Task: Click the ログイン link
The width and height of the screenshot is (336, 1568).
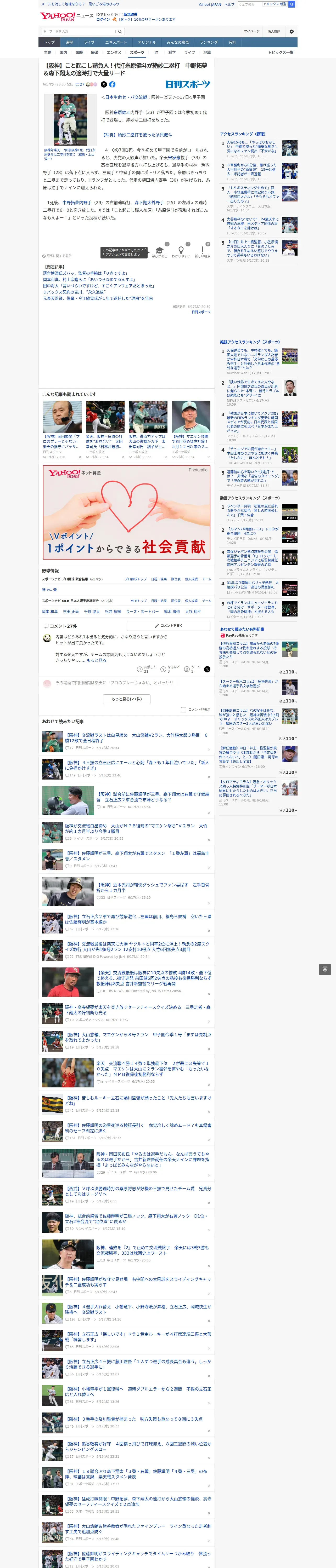Action: (103, 20)
